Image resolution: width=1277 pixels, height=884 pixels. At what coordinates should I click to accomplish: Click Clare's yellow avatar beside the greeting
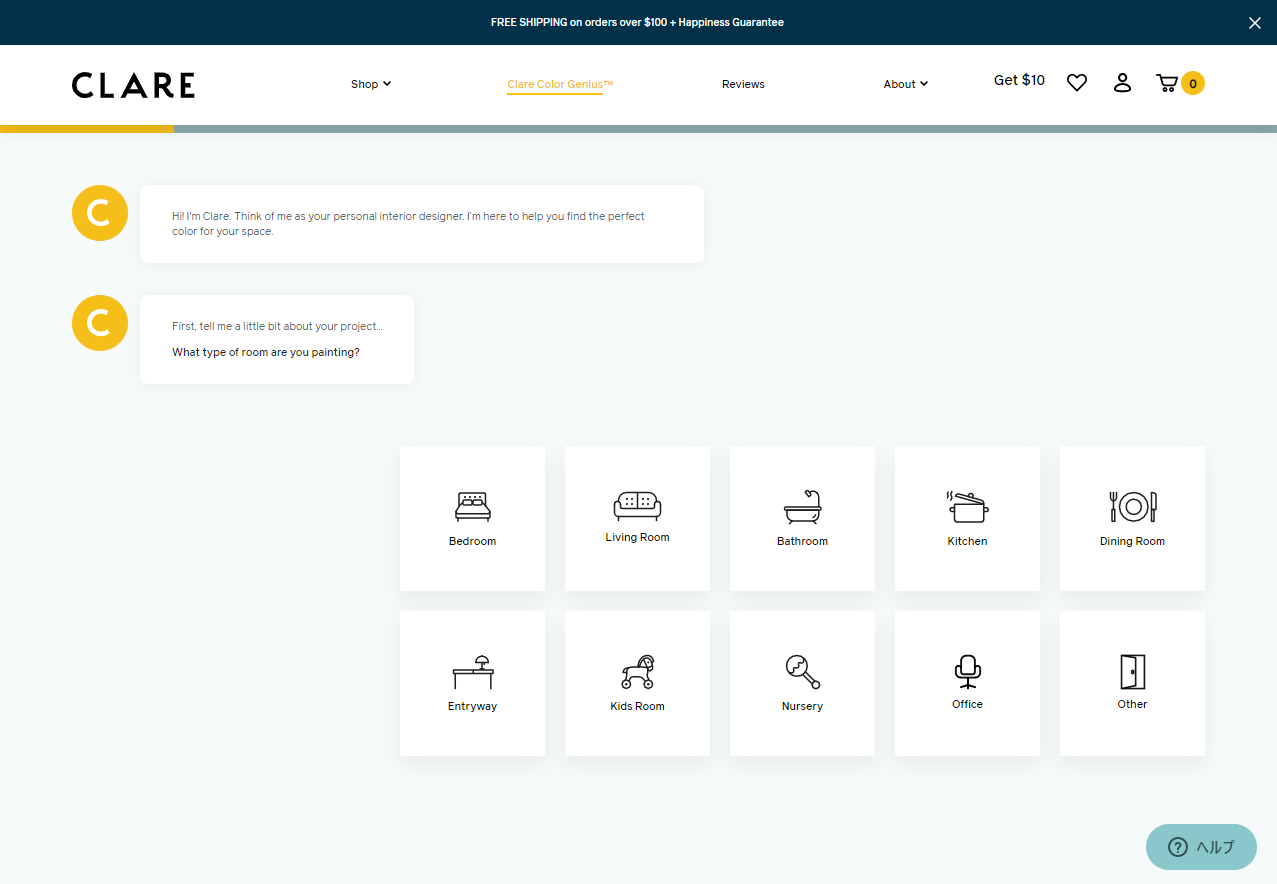(100, 213)
